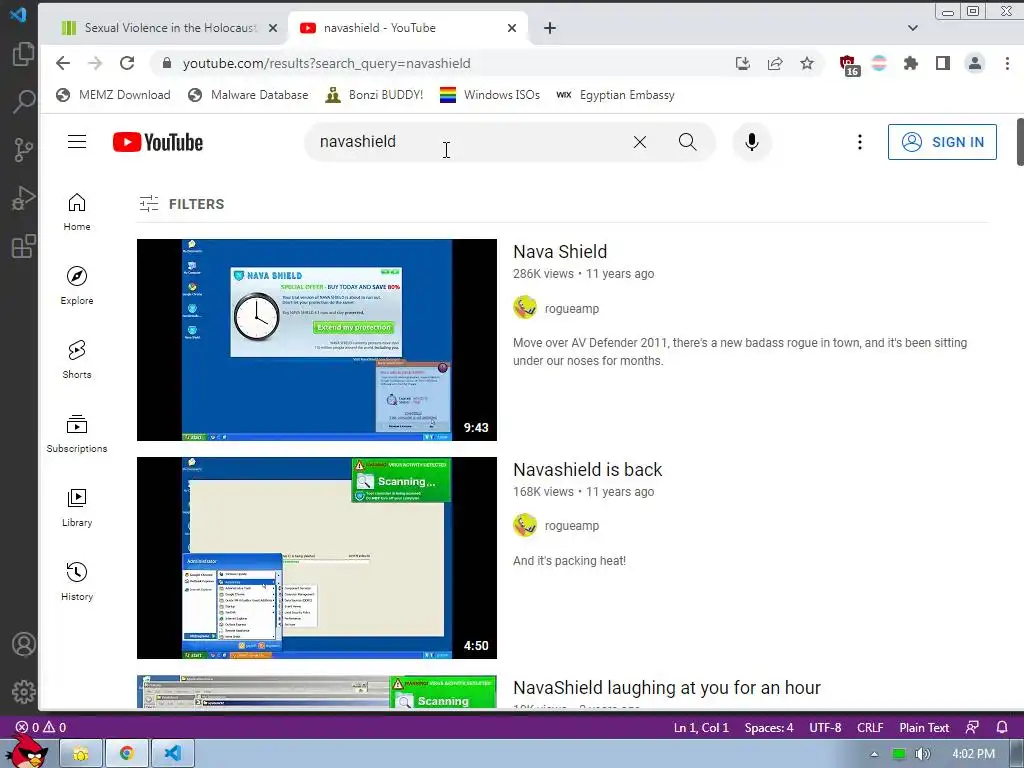Open VS Code Manage gear icon
This screenshot has width=1024, height=768.
pos(24,692)
